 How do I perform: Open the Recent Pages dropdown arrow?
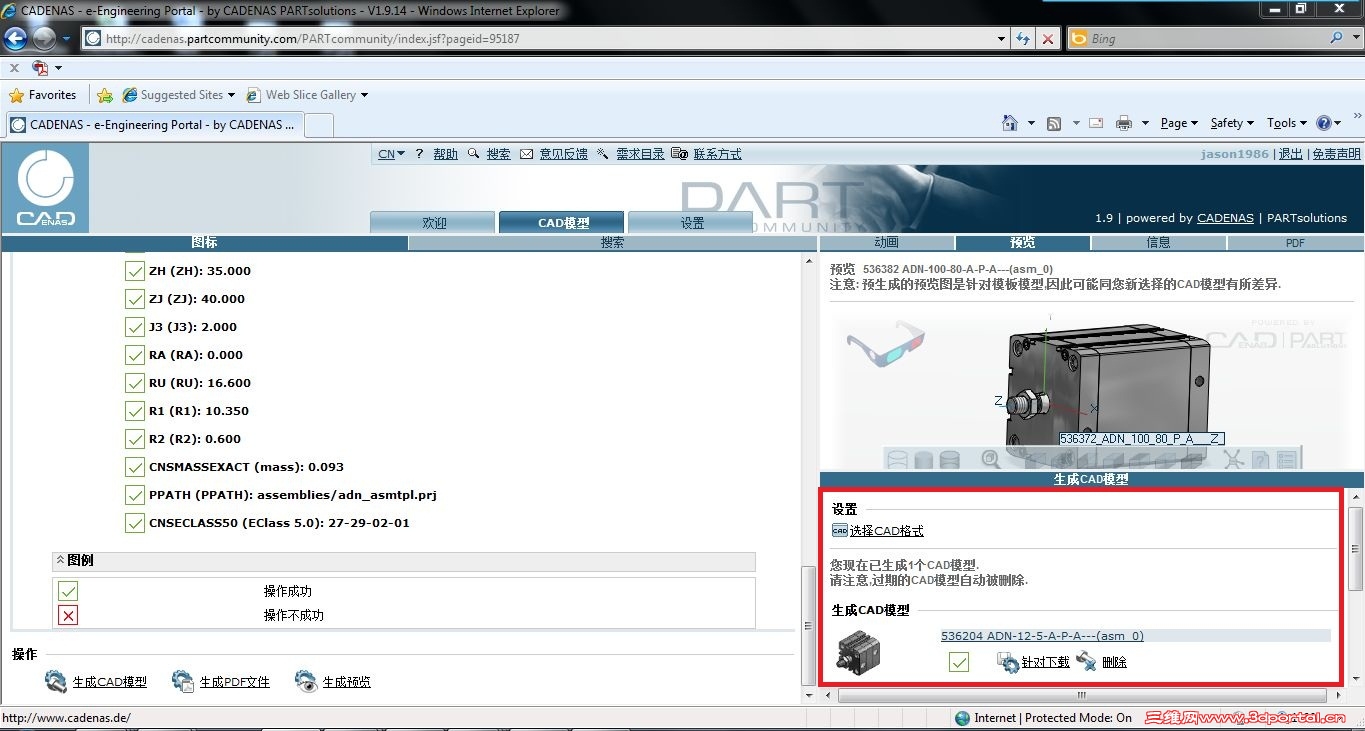click(x=67, y=39)
